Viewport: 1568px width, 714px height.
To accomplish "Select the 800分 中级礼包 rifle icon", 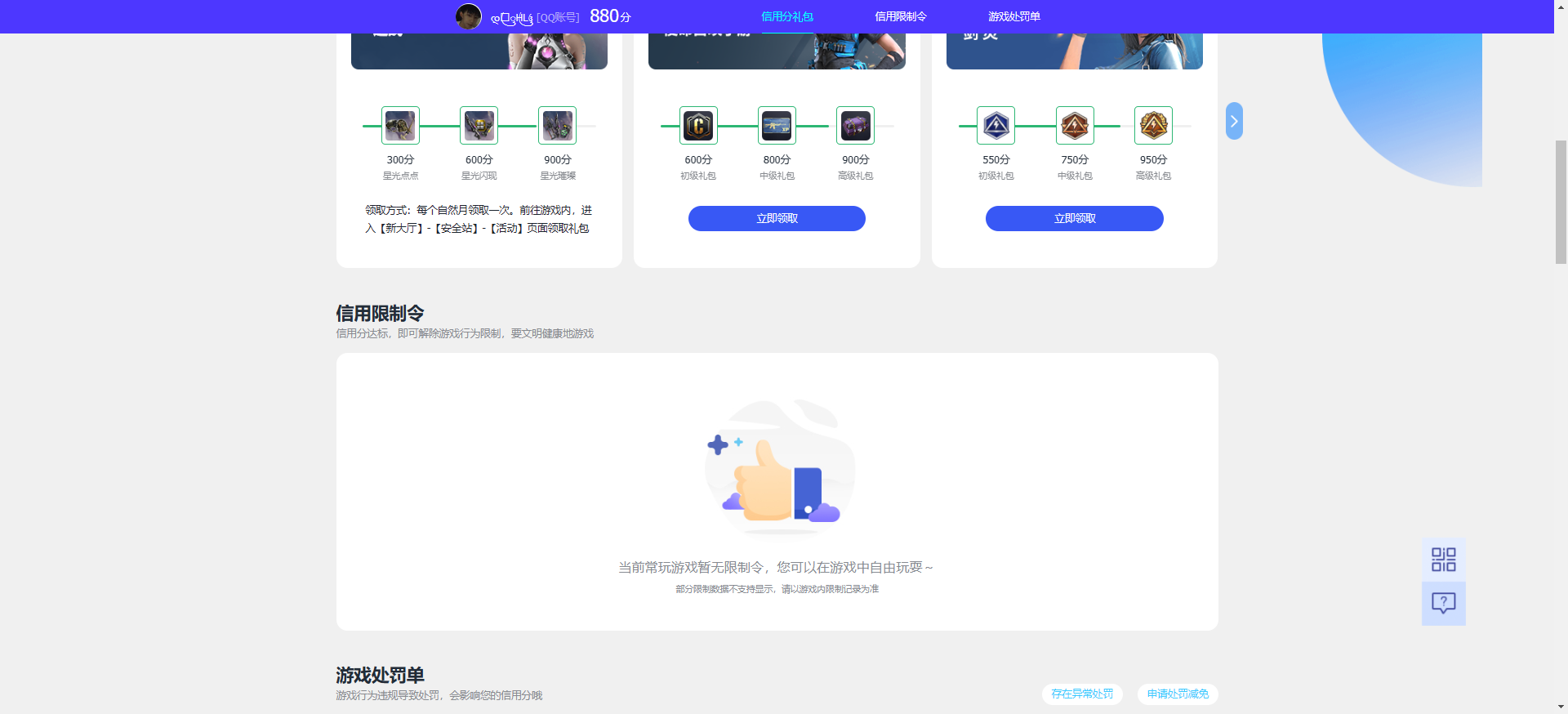I will [777, 126].
